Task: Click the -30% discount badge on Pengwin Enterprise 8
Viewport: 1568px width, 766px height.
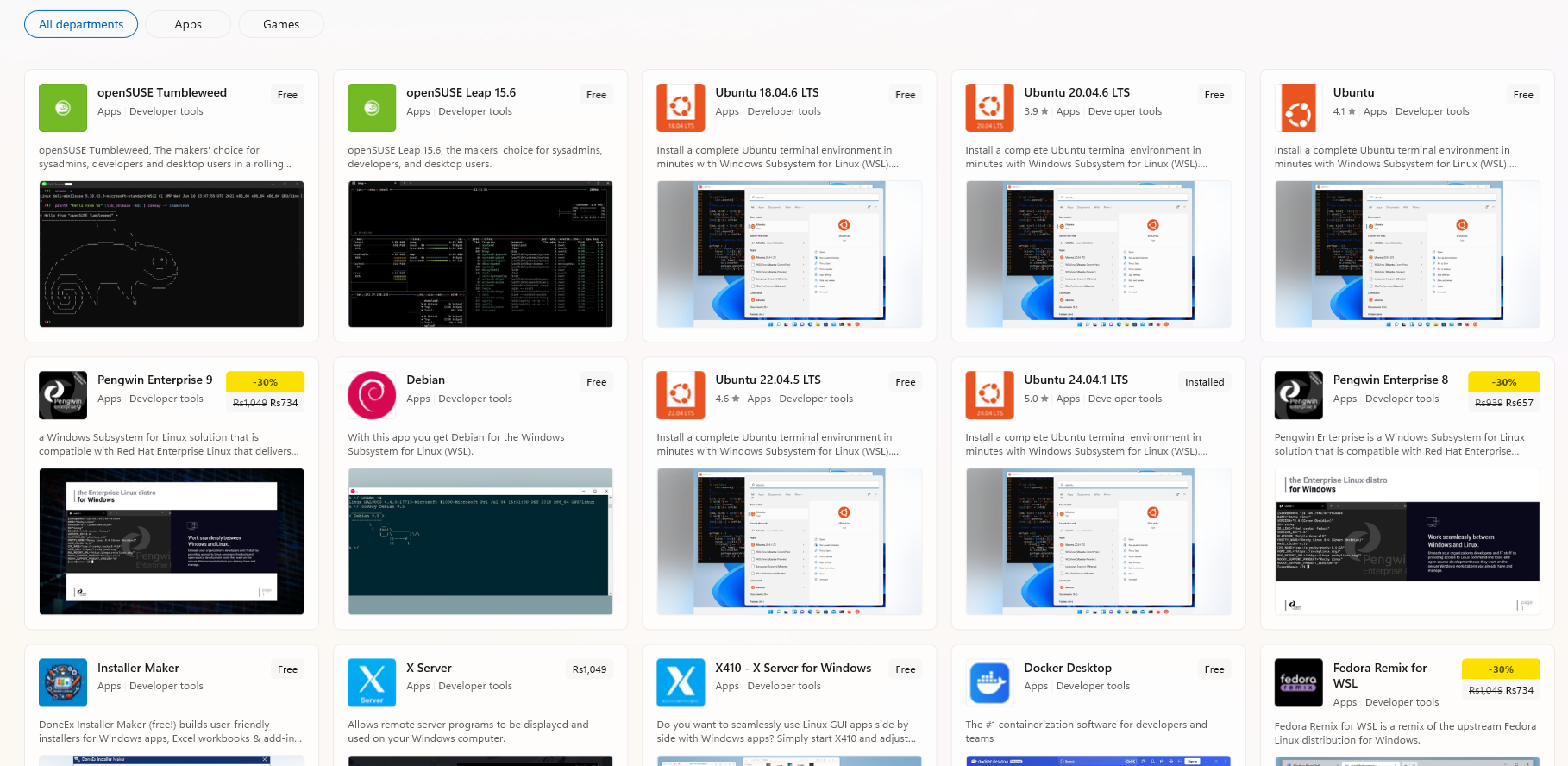Action: pos(1504,382)
